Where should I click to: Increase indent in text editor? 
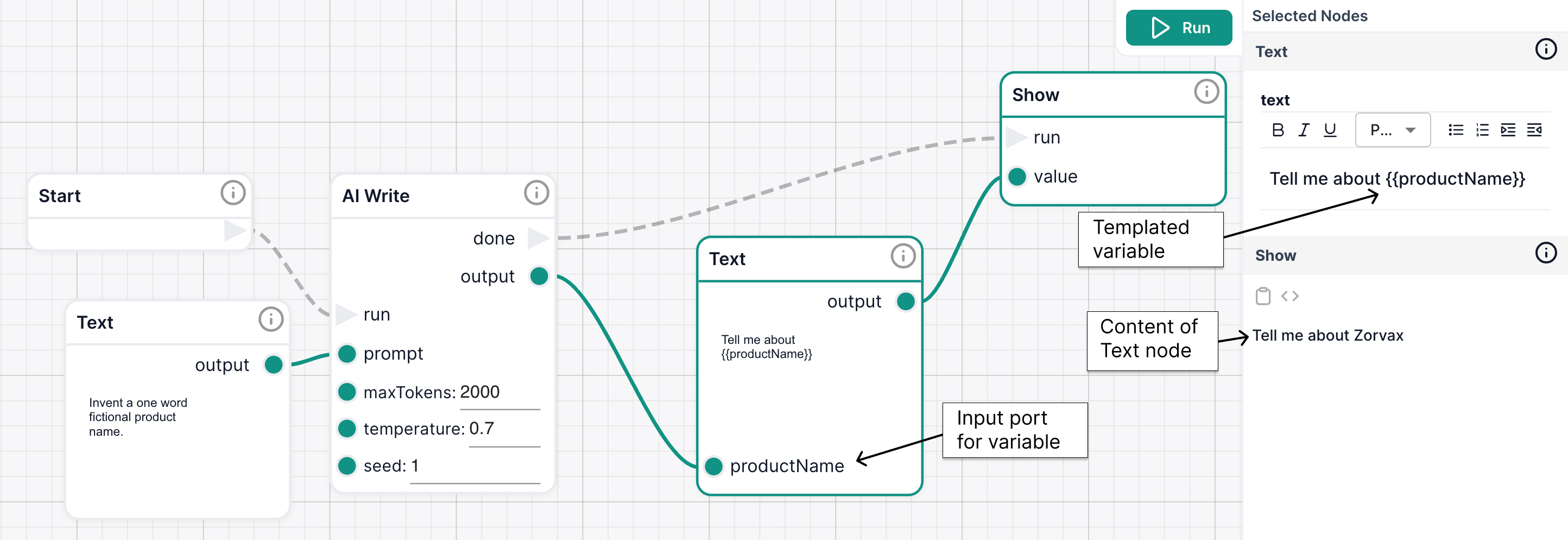click(x=1508, y=130)
